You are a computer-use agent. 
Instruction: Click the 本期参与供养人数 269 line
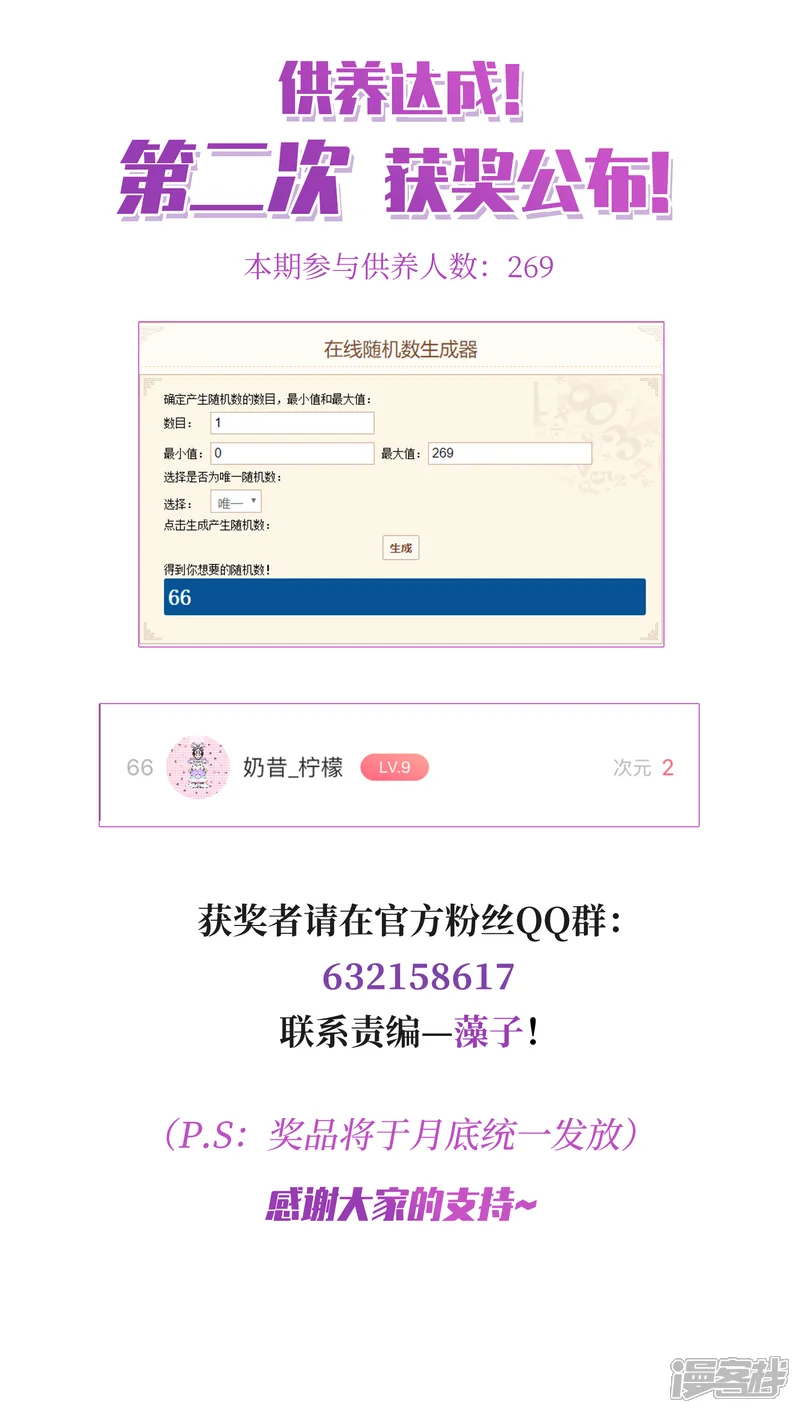tap(399, 267)
